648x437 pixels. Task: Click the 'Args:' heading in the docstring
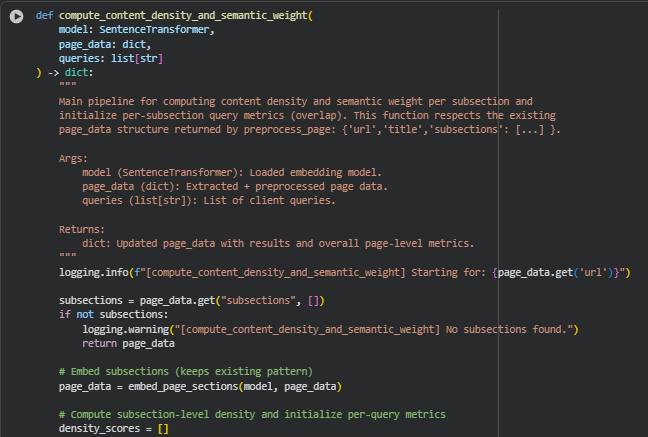73,158
